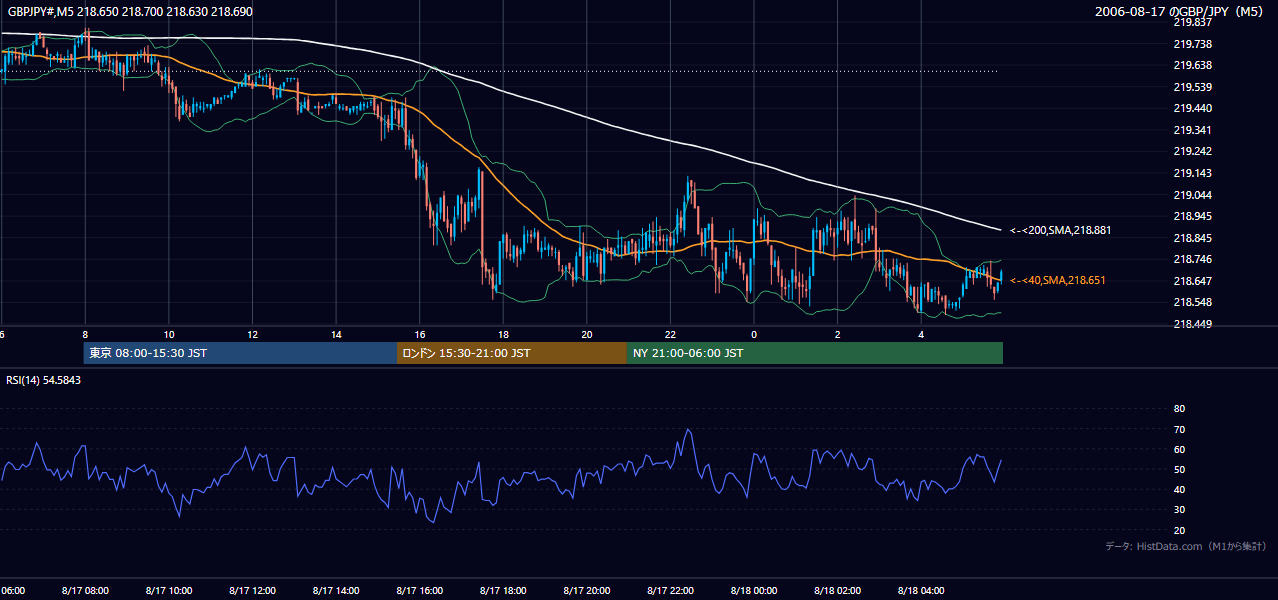The height and width of the screenshot is (600, 1278).
Task: Click the GBPJPY#,M5 symbol header text
Action: coord(129,10)
